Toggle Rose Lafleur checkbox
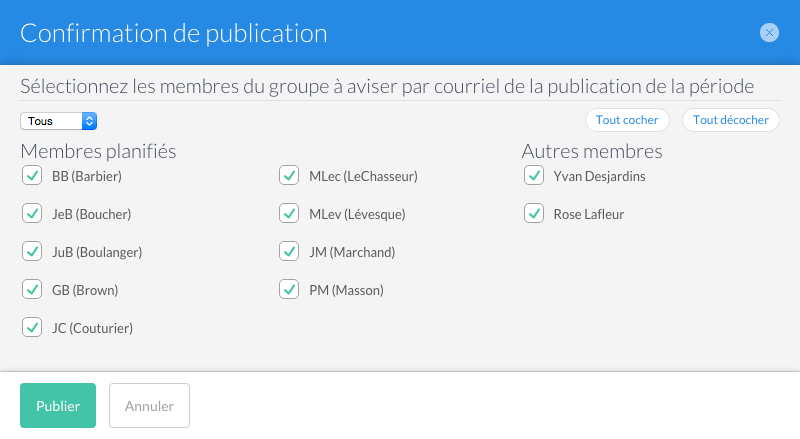 tap(534, 213)
